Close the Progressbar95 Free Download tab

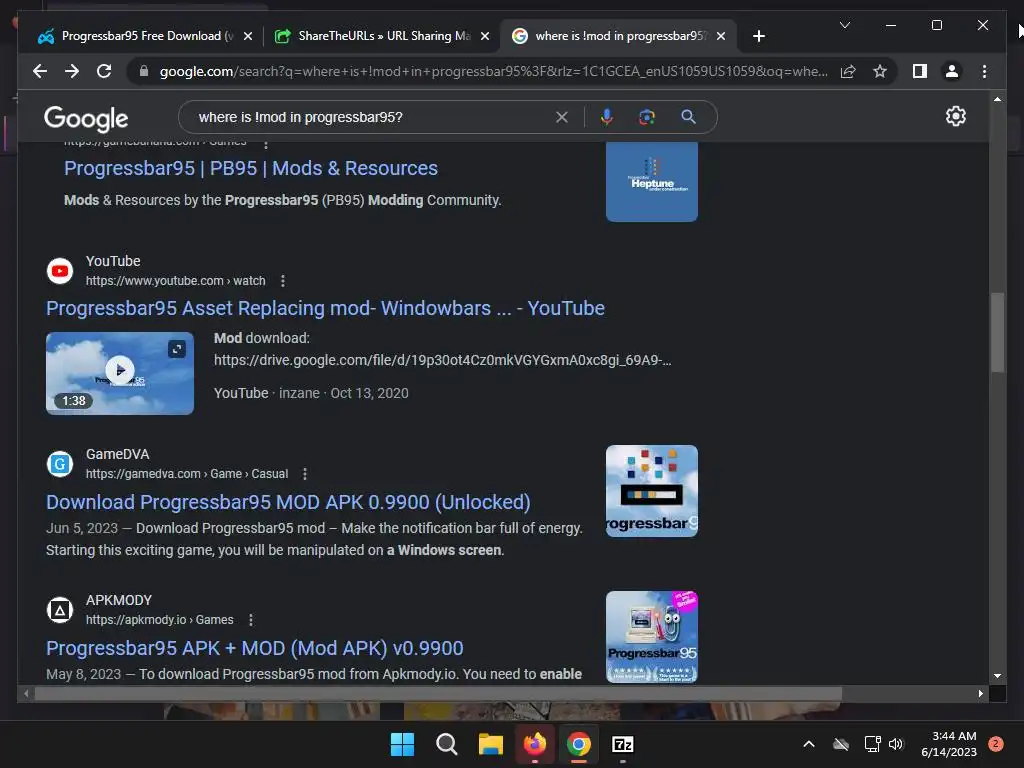248,36
